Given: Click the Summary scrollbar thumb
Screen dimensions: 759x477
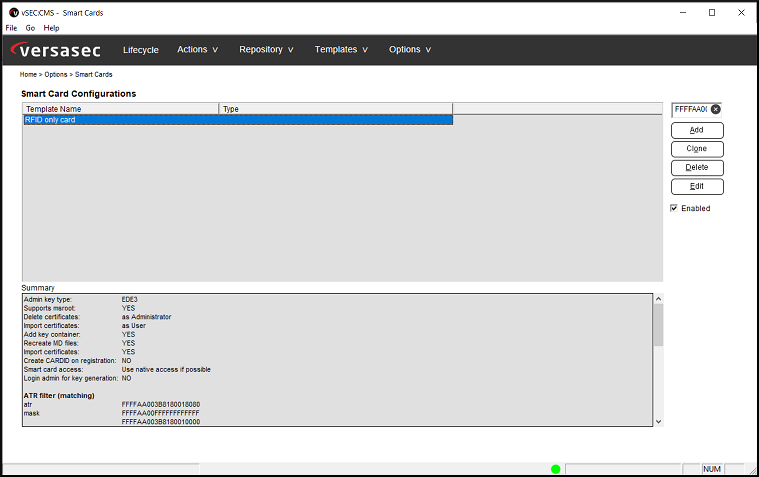Looking at the screenshot, I should tap(658, 324).
